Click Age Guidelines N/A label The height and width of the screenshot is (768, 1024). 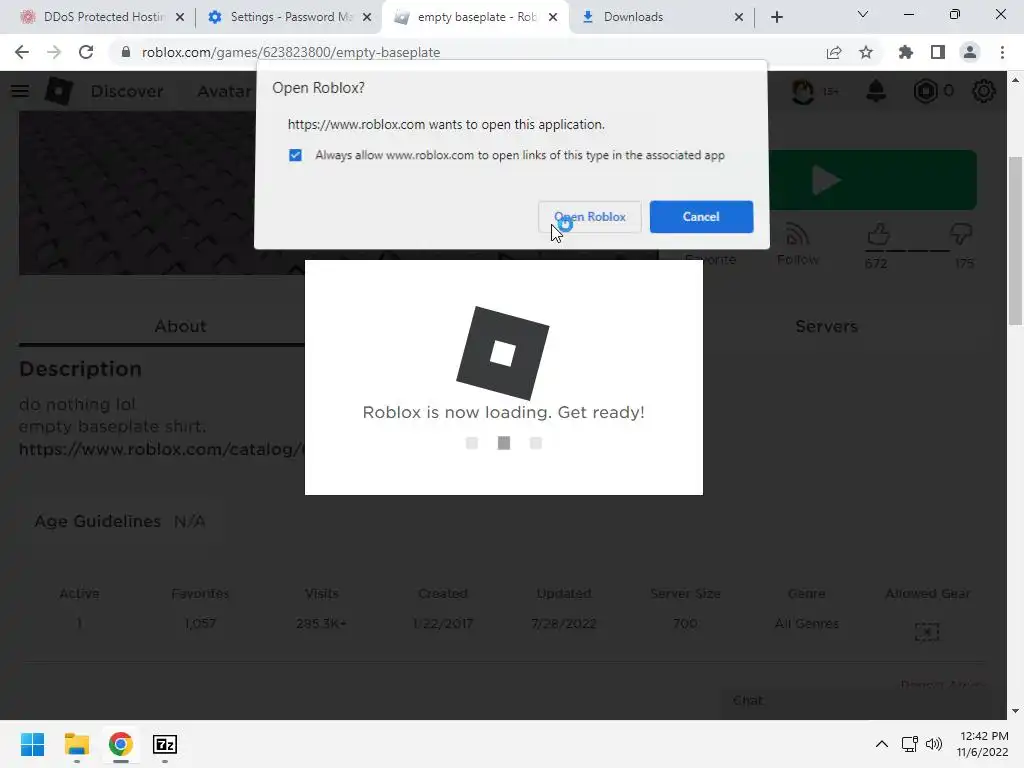(120, 521)
